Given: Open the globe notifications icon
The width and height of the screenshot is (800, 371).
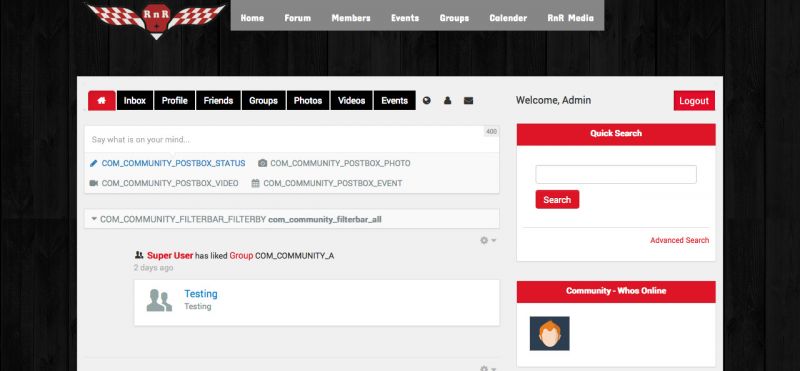Looking at the screenshot, I should coord(427,101).
